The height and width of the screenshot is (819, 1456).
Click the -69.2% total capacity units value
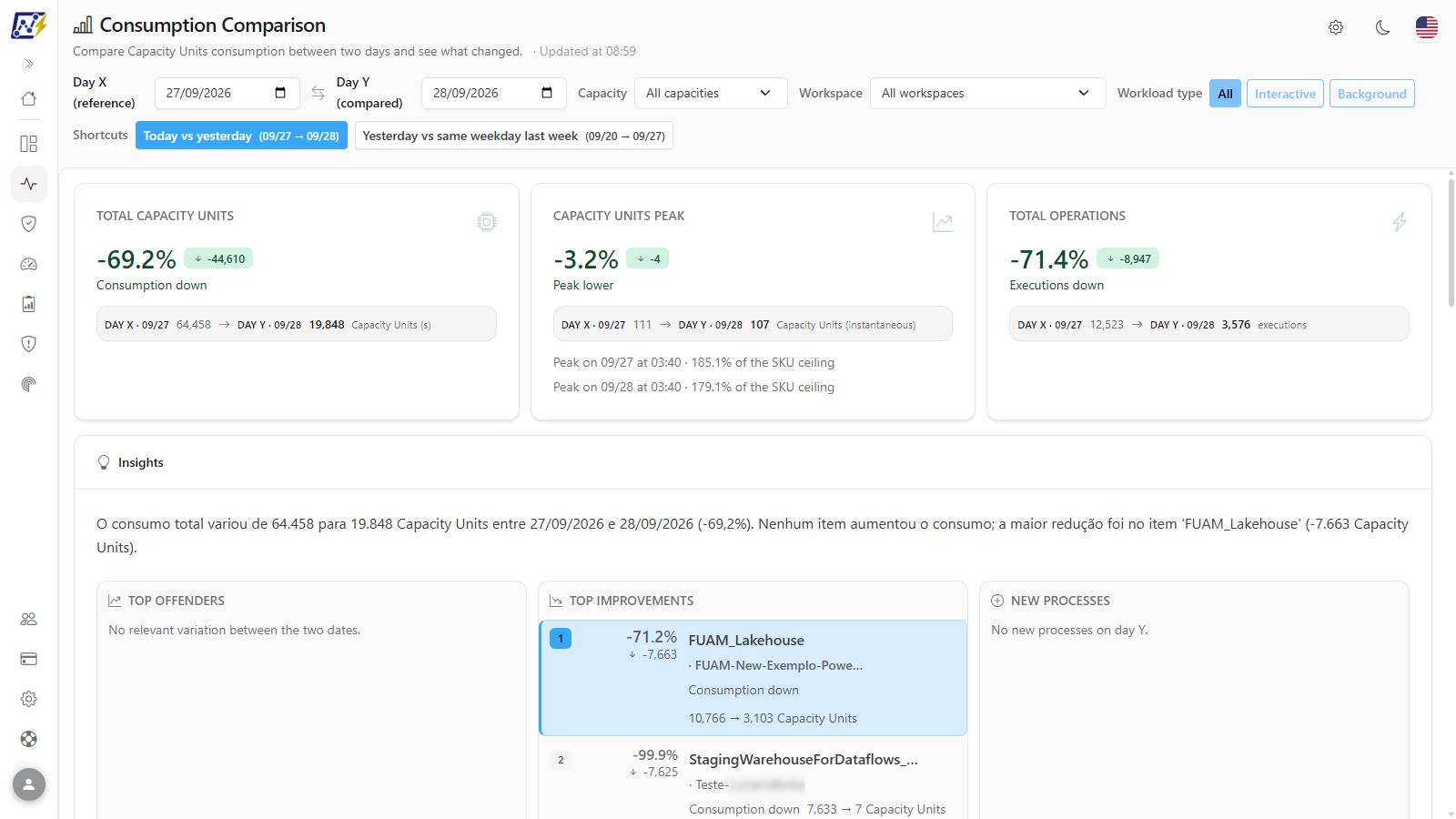(x=136, y=259)
